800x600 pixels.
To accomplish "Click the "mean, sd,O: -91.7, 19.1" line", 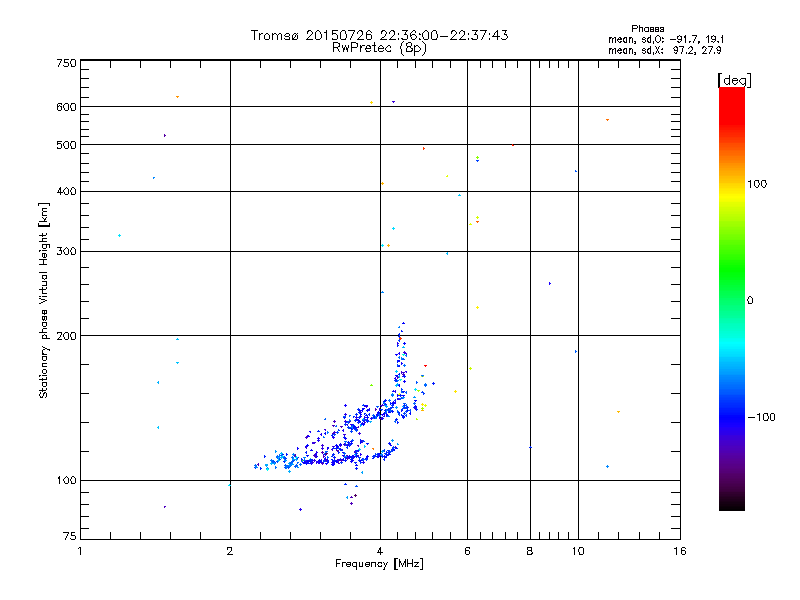I will tap(666, 39).
